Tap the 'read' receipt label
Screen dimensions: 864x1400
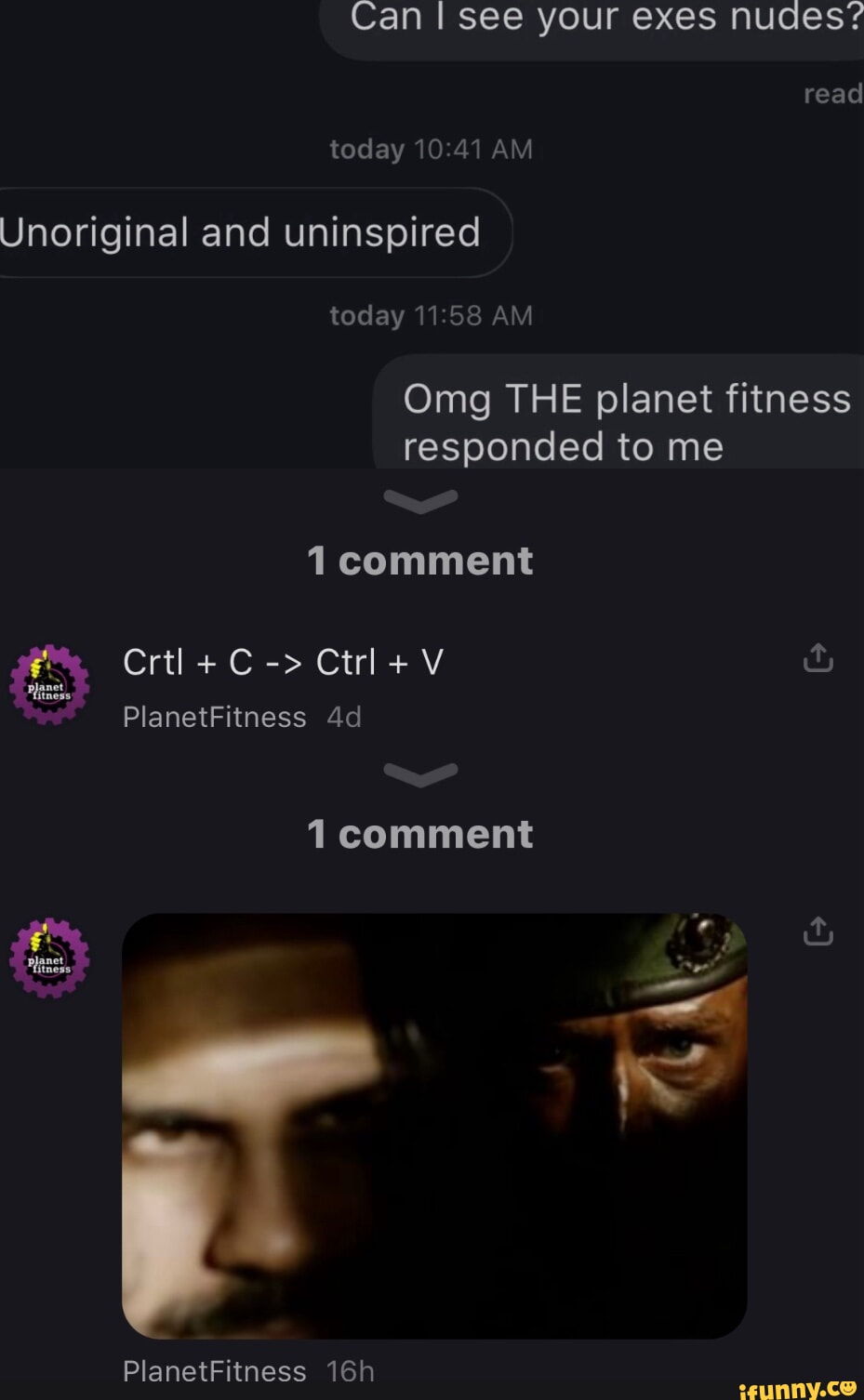click(833, 94)
